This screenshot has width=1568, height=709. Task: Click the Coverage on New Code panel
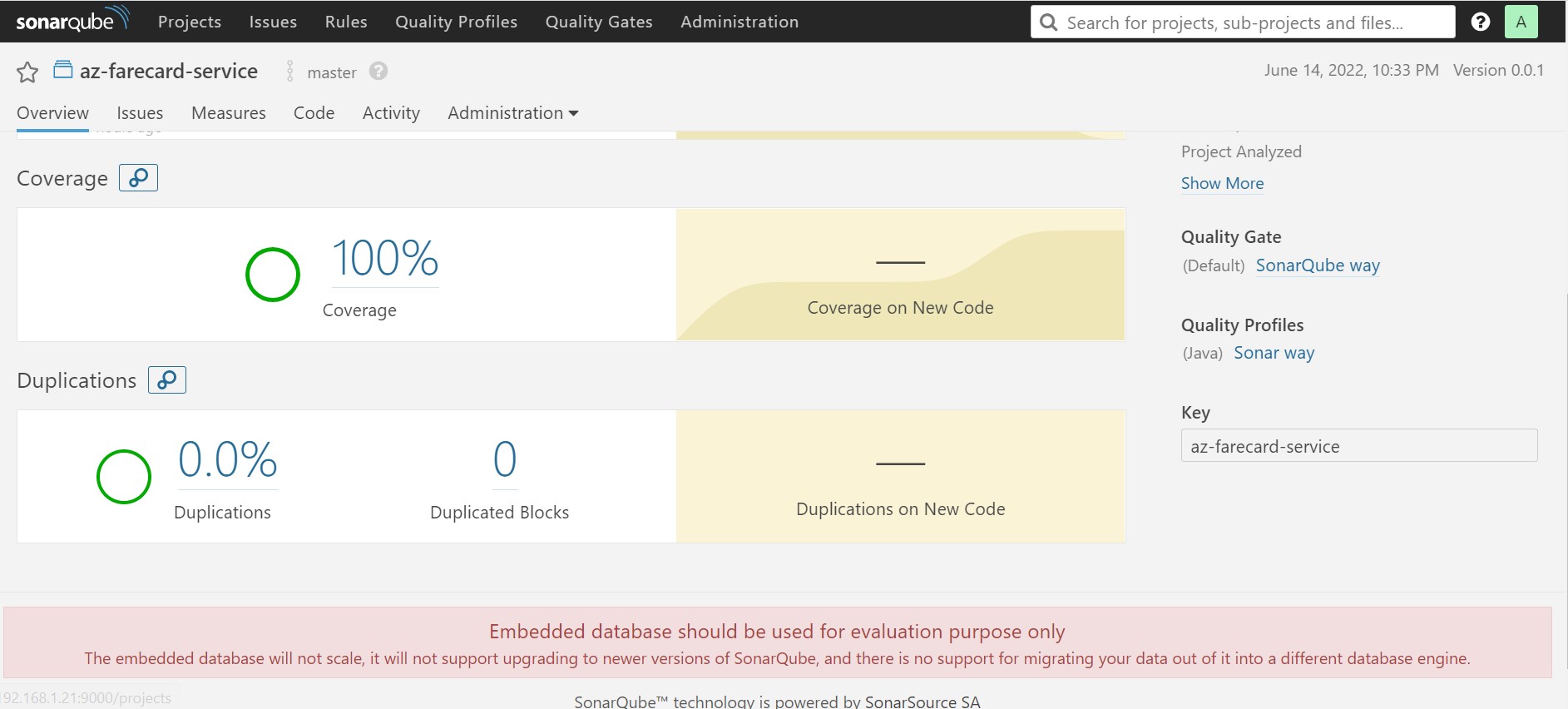tap(901, 275)
